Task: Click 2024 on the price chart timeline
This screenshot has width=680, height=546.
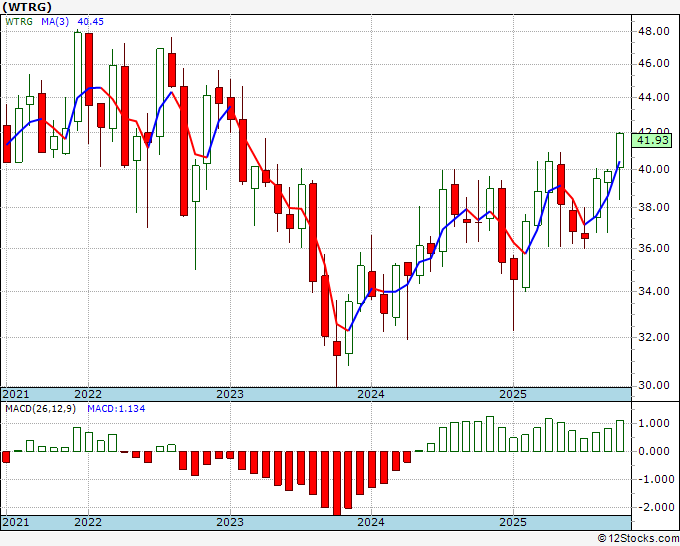Action: pos(371,394)
